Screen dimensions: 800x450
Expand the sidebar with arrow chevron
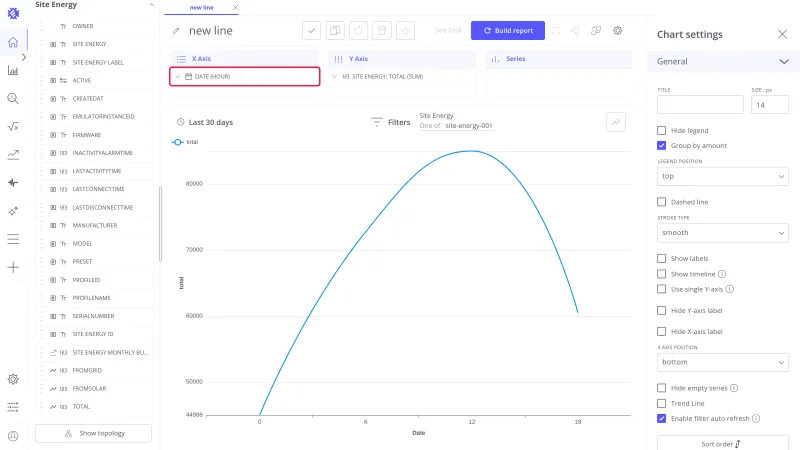pyautogui.click(x=24, y=57)
